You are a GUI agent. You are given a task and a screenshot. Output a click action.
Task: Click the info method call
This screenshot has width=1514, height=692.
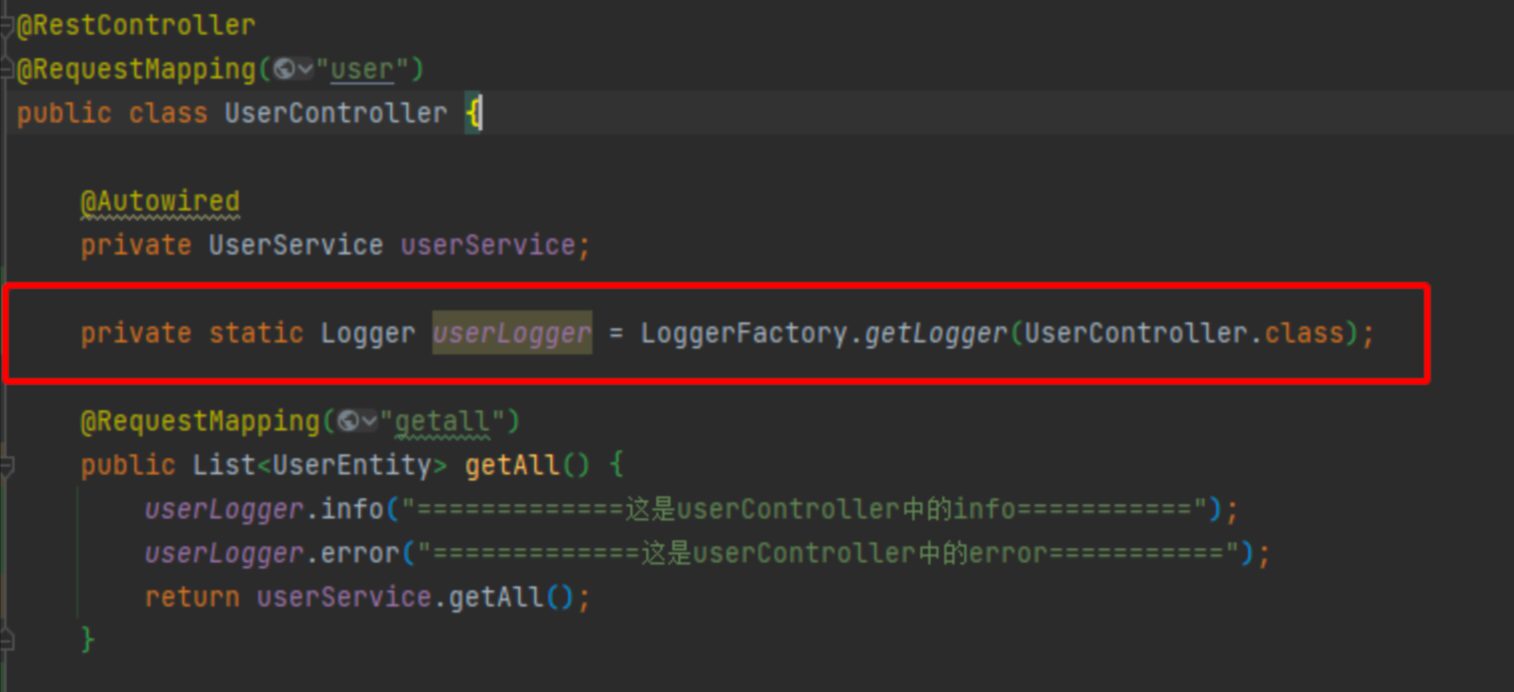pos(352,509)
